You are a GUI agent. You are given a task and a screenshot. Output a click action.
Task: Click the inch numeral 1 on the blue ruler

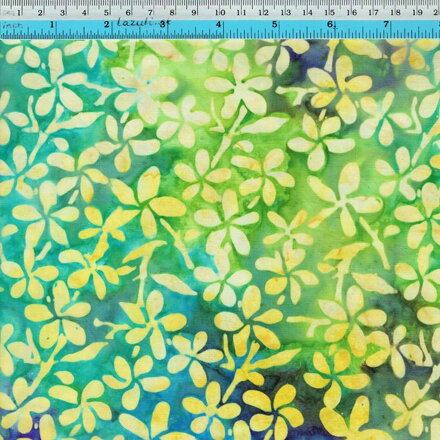[x=52, y=25]
